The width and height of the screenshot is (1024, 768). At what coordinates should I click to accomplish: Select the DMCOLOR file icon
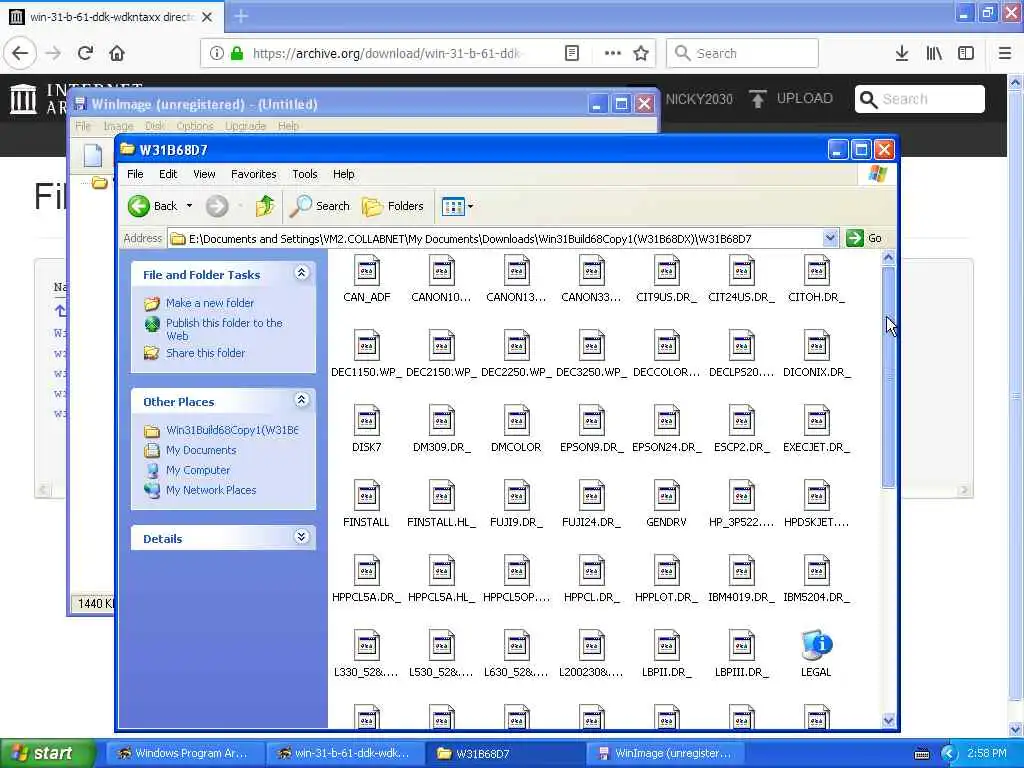point(517,421)
